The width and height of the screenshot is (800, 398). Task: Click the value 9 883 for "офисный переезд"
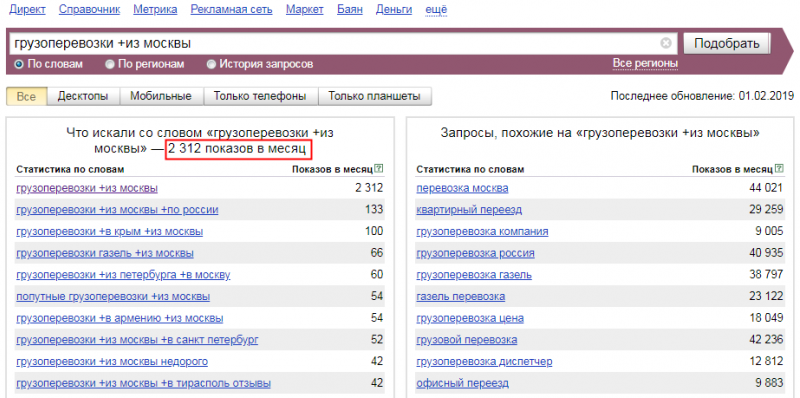[x=769, y=383]
